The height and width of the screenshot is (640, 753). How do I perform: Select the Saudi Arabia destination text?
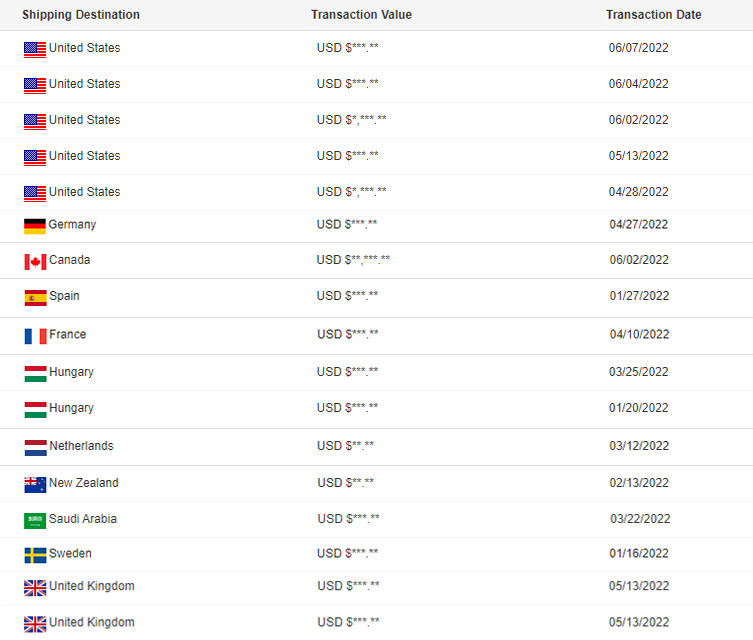pyautogui.click(x=83, y=519)
